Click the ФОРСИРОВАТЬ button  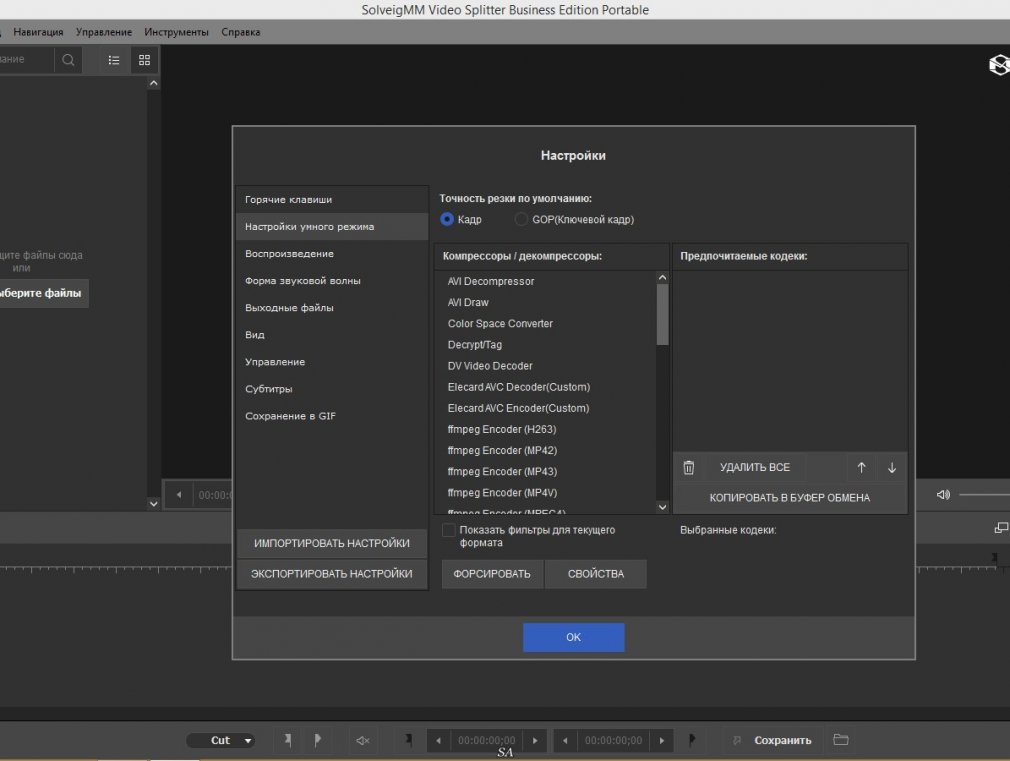point(492,573)
